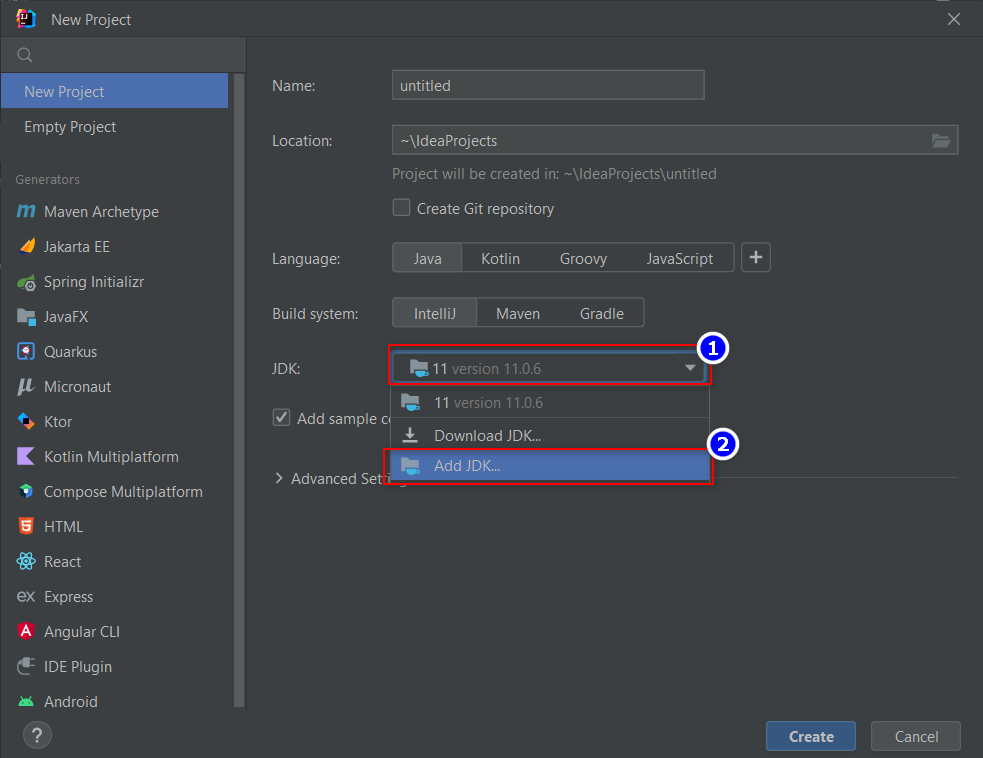The height and width of the screenshot is (758, 983).
Task: Close the New Project dialog
Action: [x=954, y=19]
